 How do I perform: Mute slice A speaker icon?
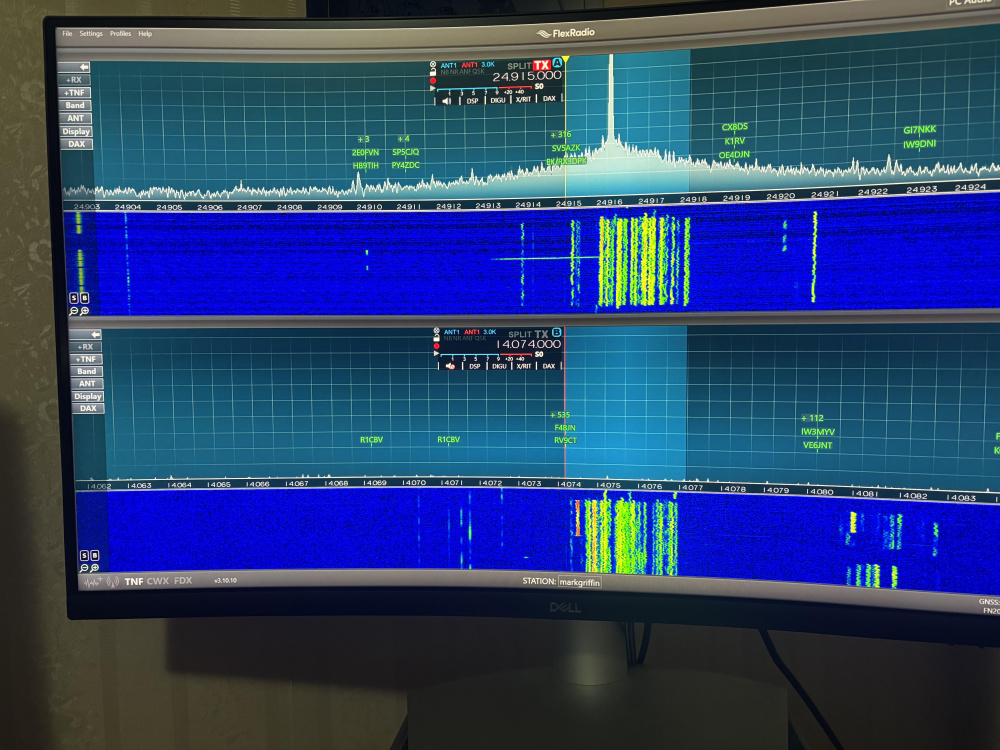[x=446, y=101]
